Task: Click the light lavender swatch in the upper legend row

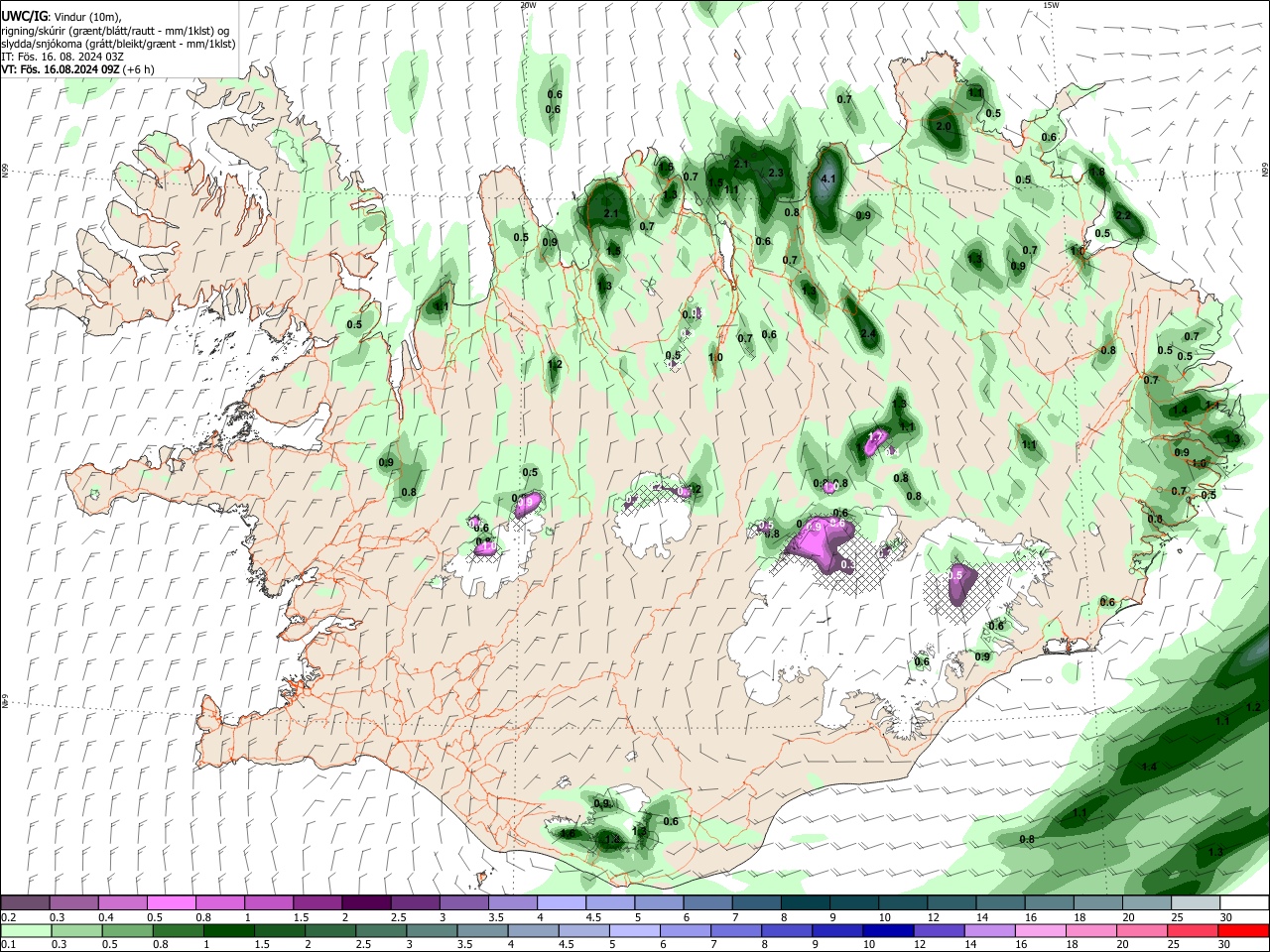Action: point(562,903)
